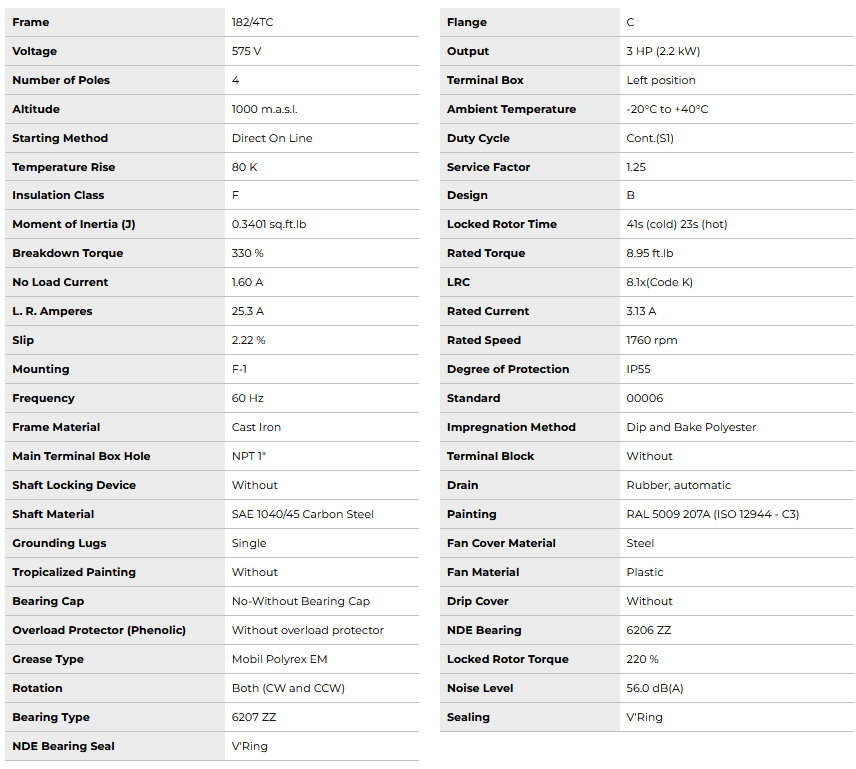Screen dimensions: 856x769
Task: Click the Bearing Type value 6207 ZZ
Action: (254, 717)
